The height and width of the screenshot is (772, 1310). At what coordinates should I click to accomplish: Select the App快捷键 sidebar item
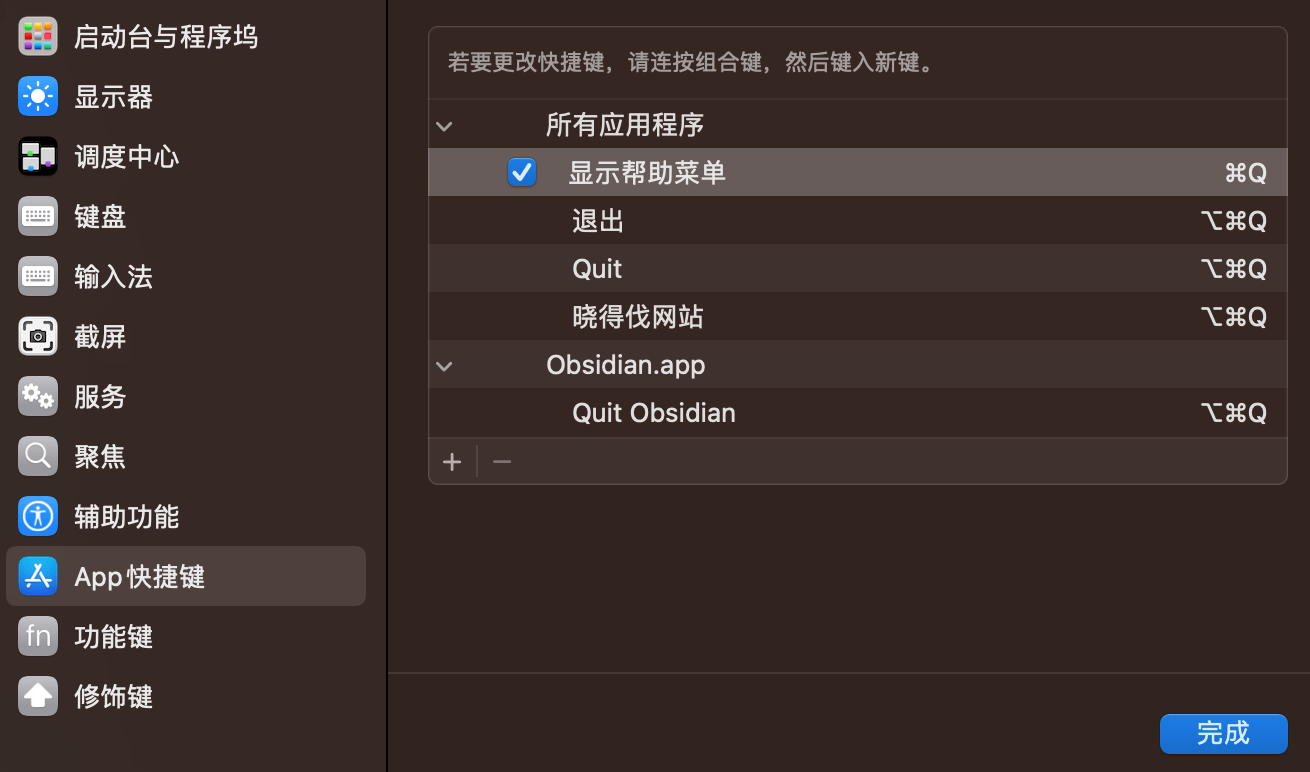click(186, 576)
